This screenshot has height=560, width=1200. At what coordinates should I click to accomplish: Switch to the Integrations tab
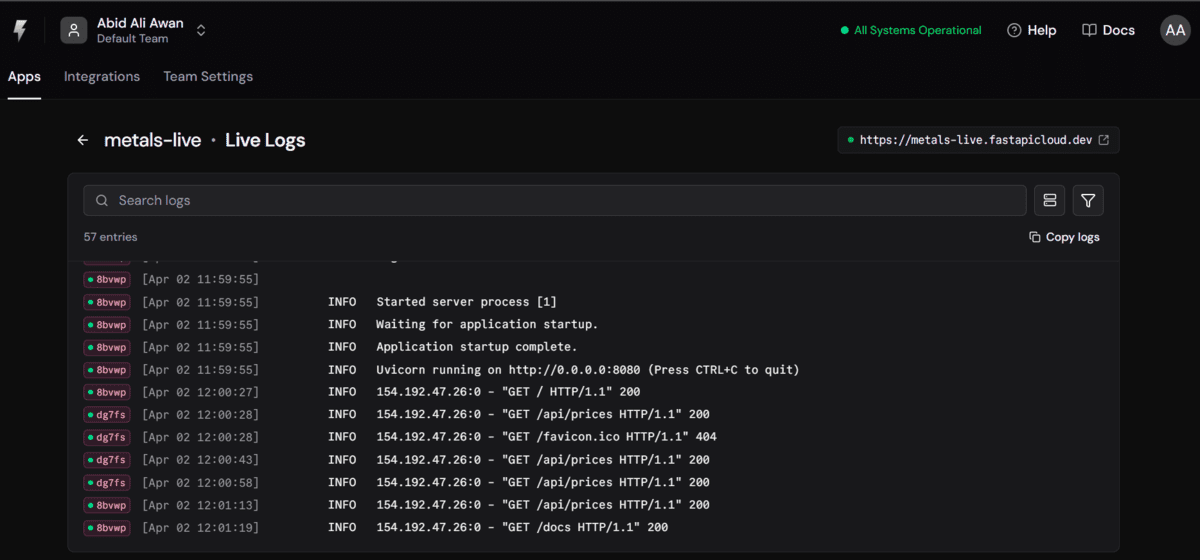pyautogui.click(x=102, y=77)
